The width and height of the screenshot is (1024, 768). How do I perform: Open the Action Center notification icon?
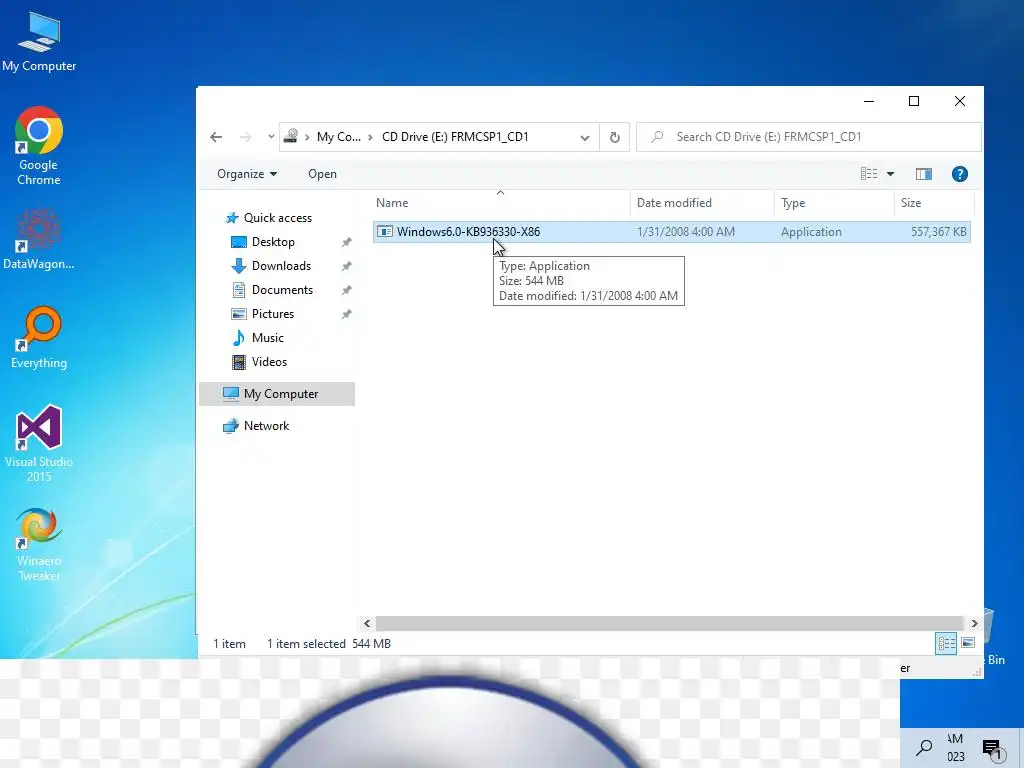point(993,749)
